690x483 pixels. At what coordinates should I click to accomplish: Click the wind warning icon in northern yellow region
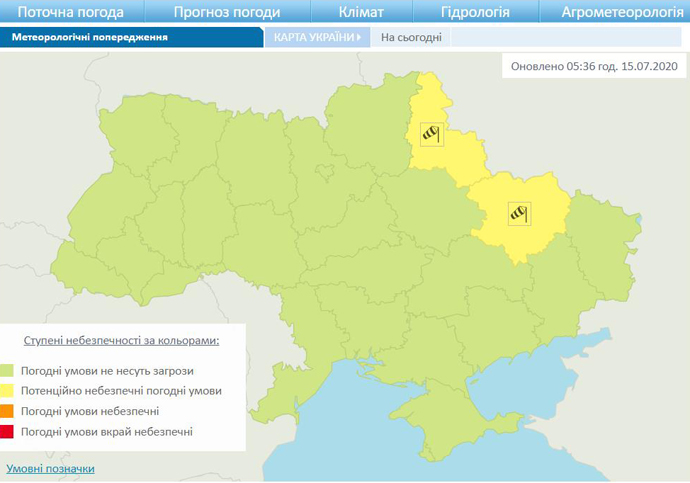(x=431, y=133)
